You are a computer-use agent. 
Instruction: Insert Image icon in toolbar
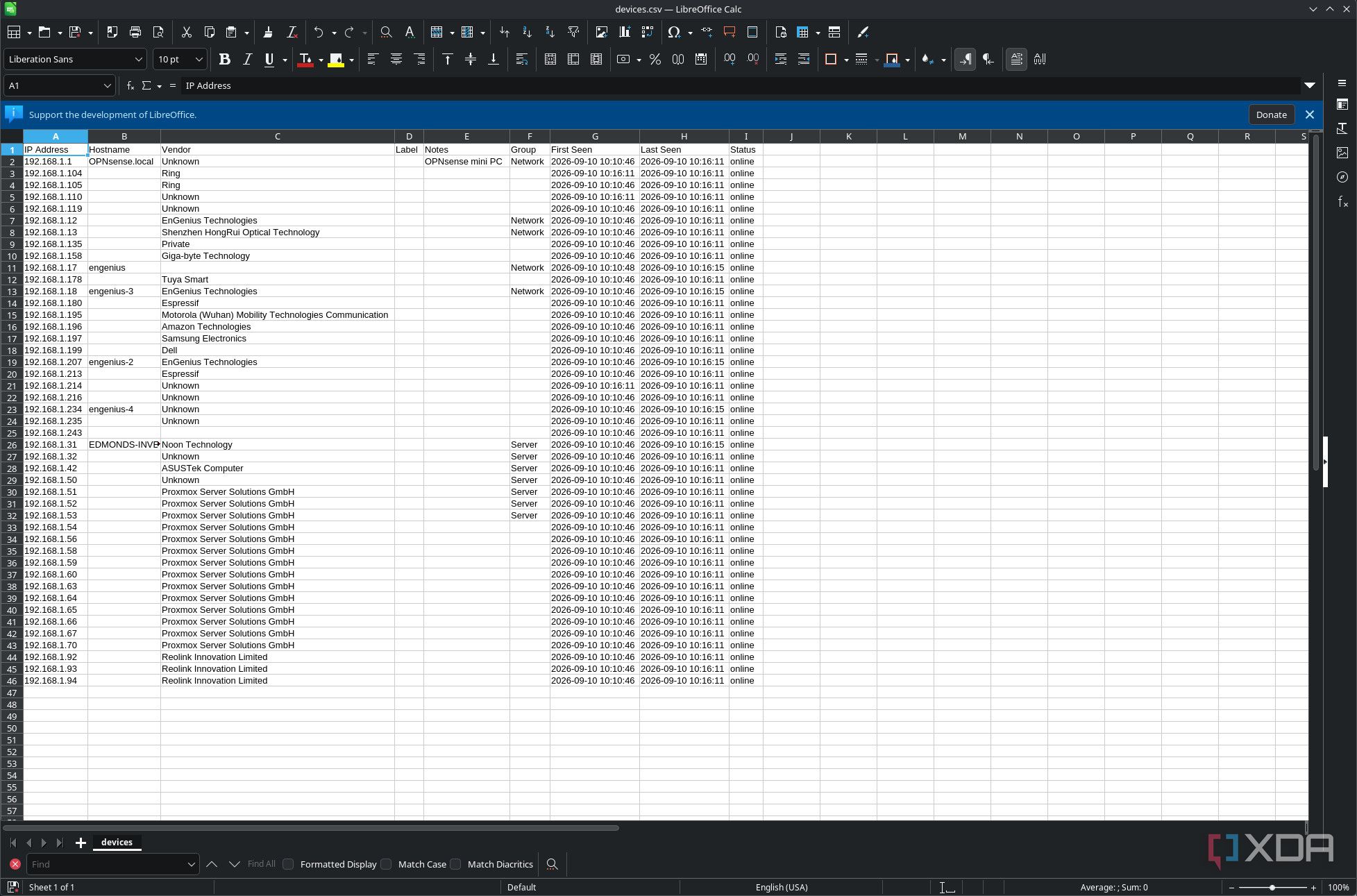click(602, 32)
